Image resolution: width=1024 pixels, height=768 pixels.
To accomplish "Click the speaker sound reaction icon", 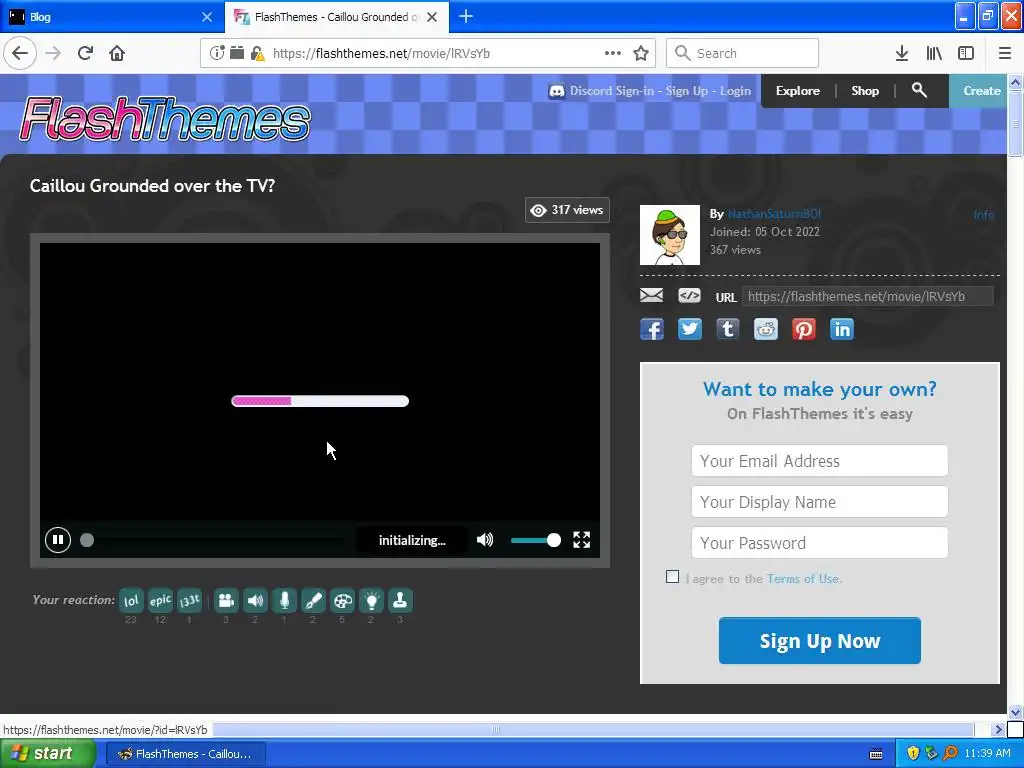I will click(x=255, y=600).
